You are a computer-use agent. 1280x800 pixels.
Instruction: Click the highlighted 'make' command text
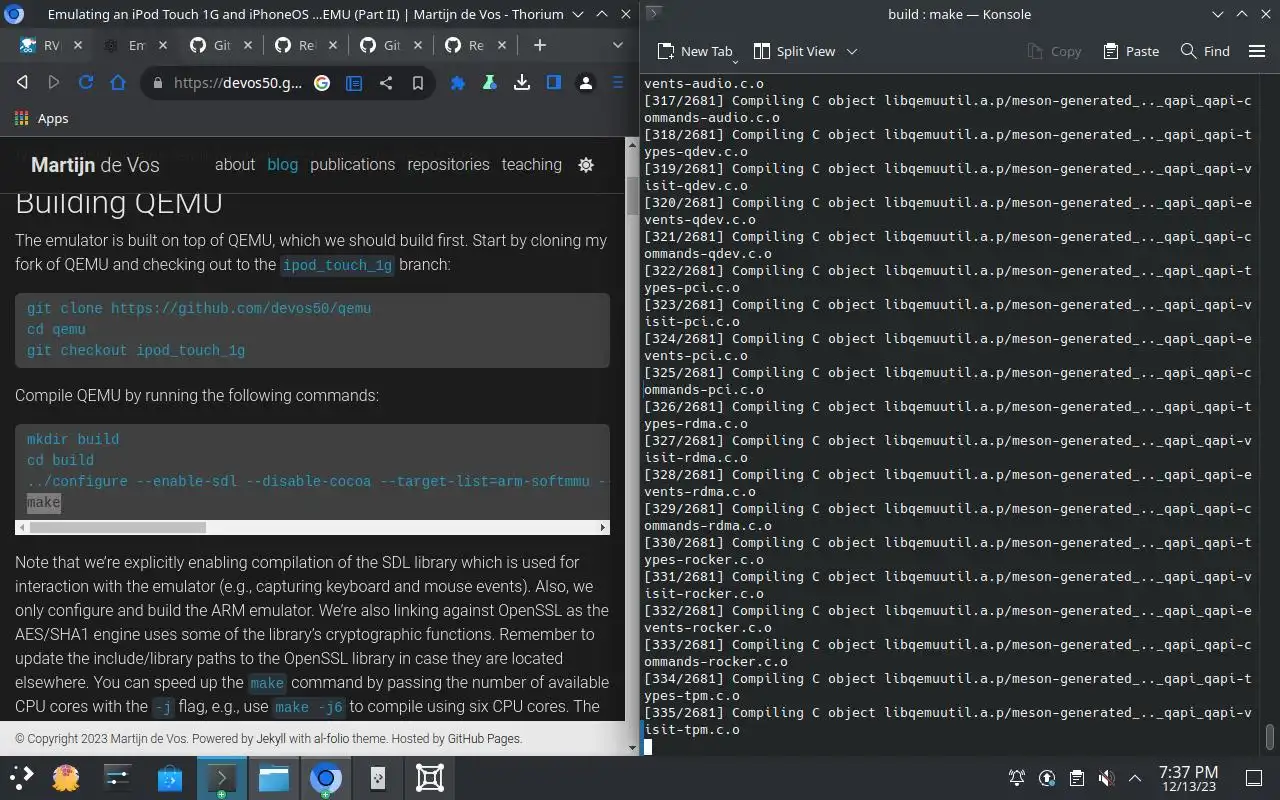tap(44, 503)
